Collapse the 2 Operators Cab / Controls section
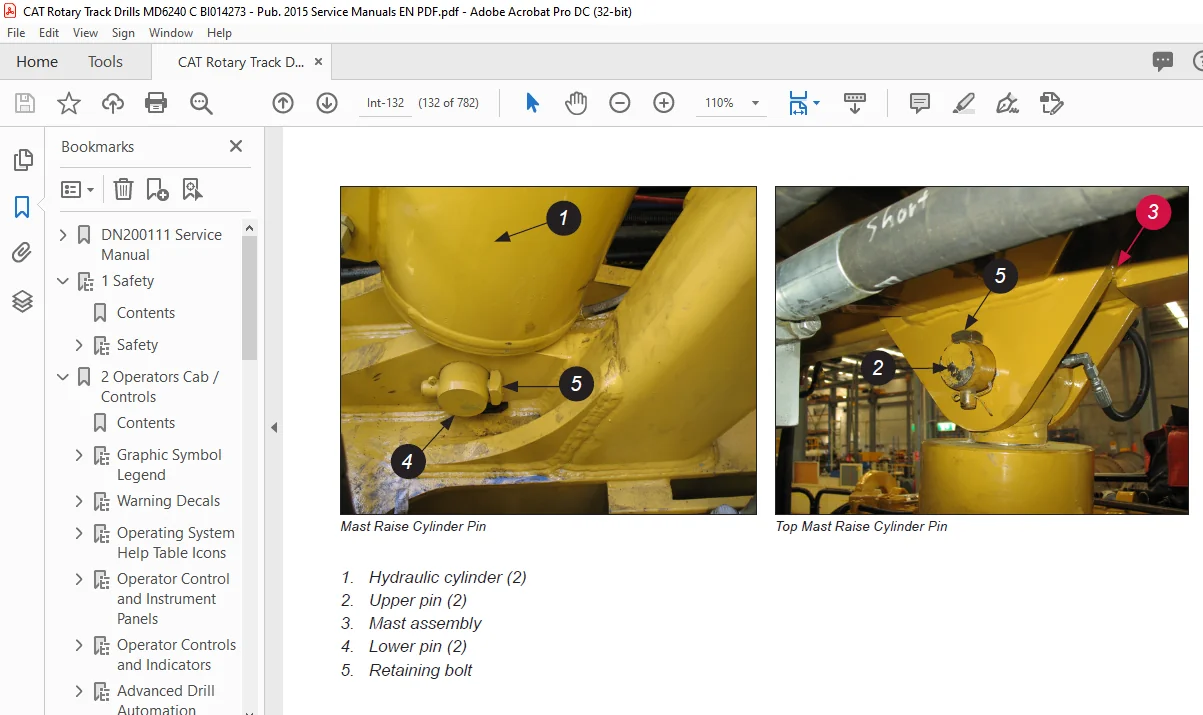This screenshot has width=1203, height=715. 64,377
